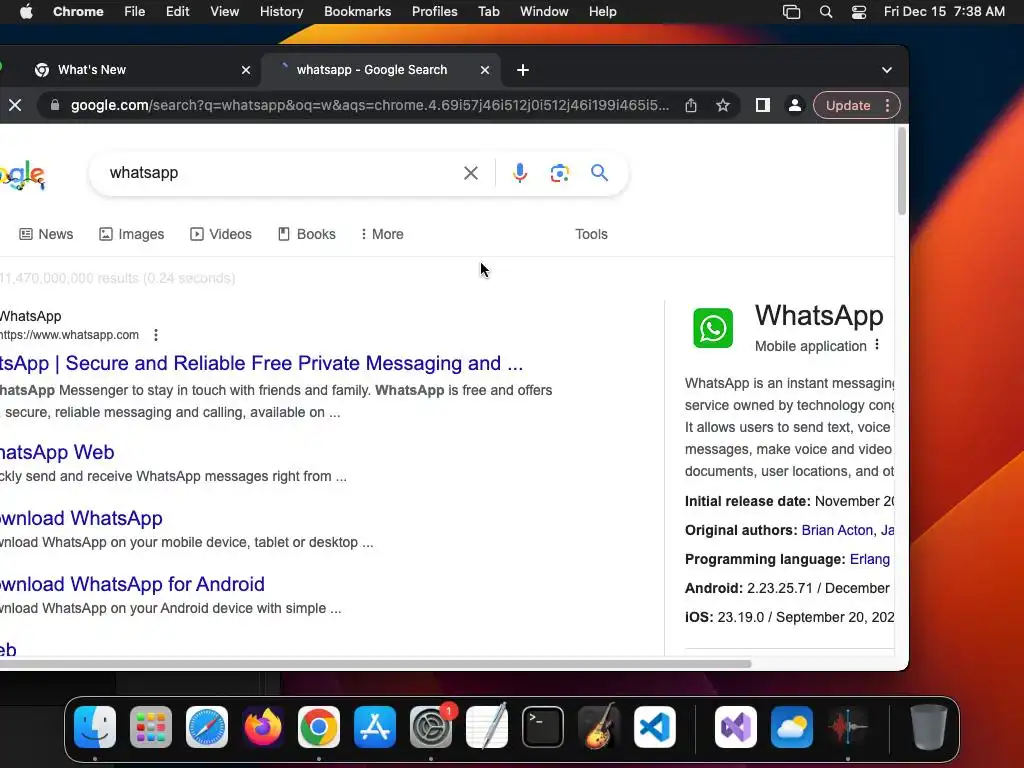Screen dimensions: 1024x768
Task: Filter results by Images
Action: pyautogui.click(x=131, y=234)
